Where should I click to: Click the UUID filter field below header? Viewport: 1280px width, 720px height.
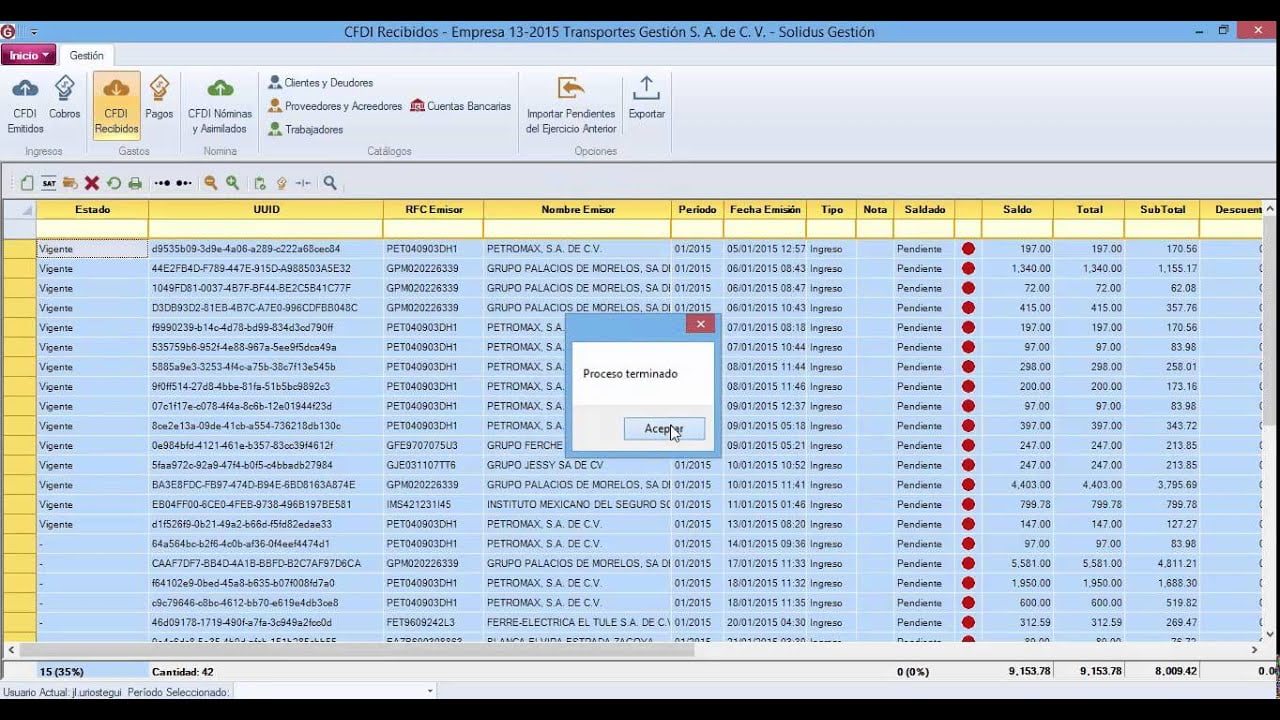tap(265, 229)
